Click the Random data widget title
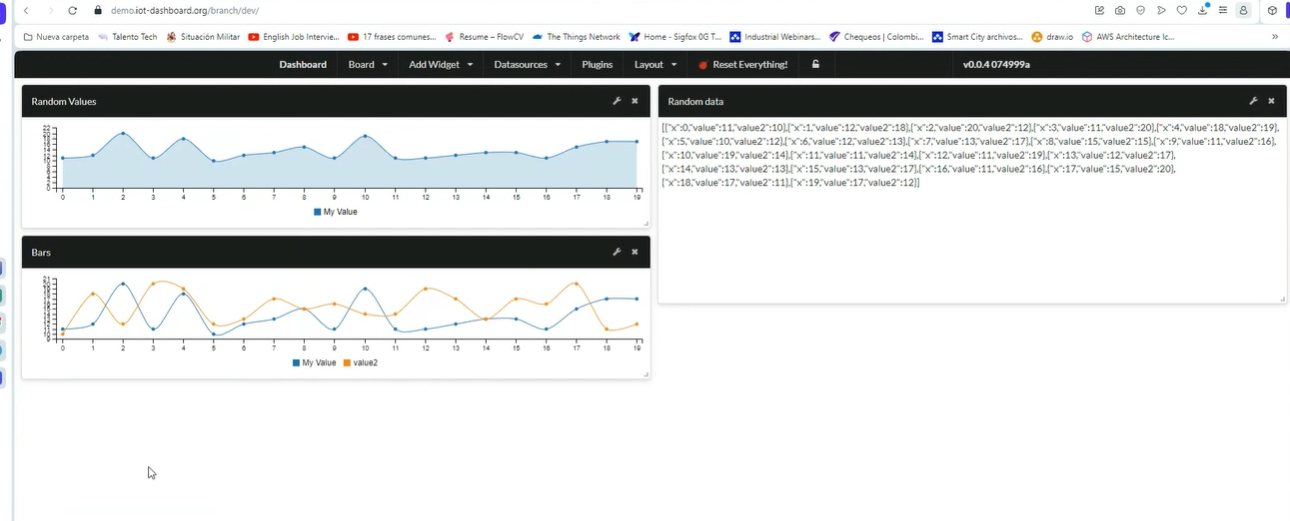The height and width of the screenshot is (521, 1290). (696, 101)
